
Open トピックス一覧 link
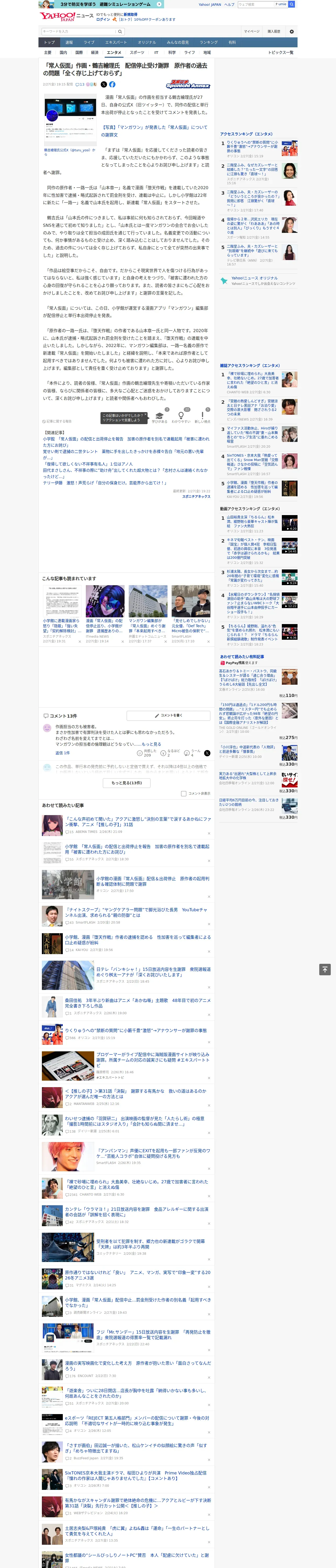tap(281, 52)
